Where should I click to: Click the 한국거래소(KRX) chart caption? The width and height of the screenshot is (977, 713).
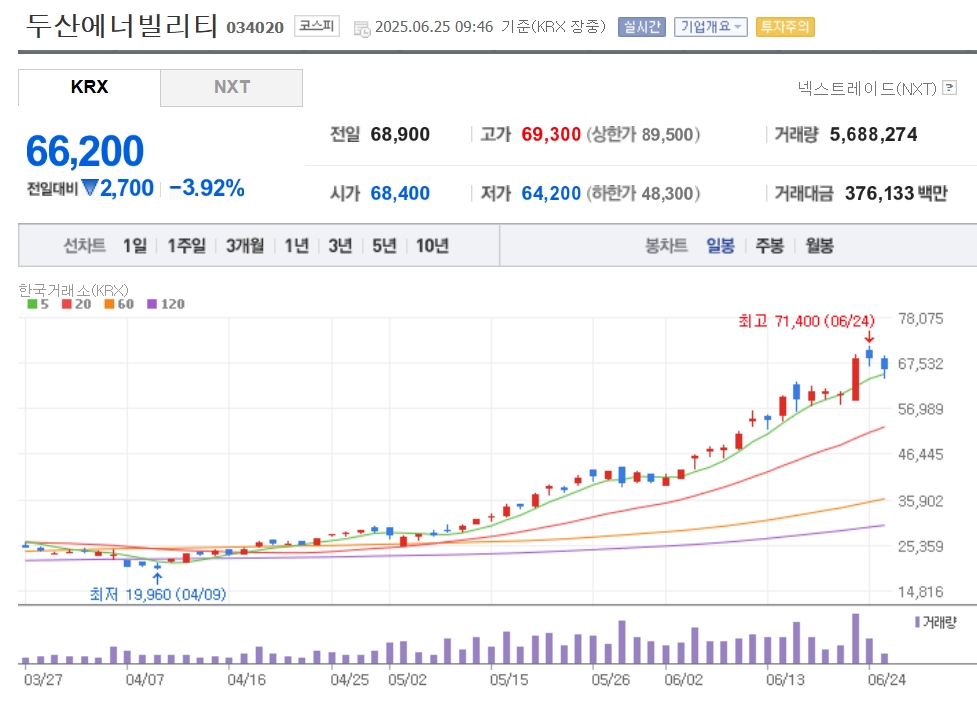click(74, 290)
